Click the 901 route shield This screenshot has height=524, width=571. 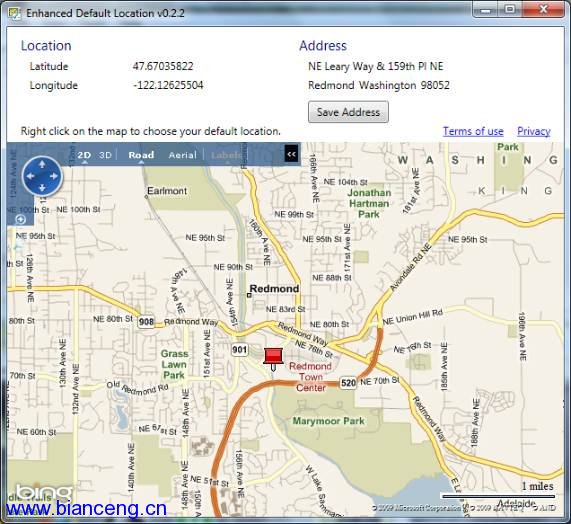(240, 350)
